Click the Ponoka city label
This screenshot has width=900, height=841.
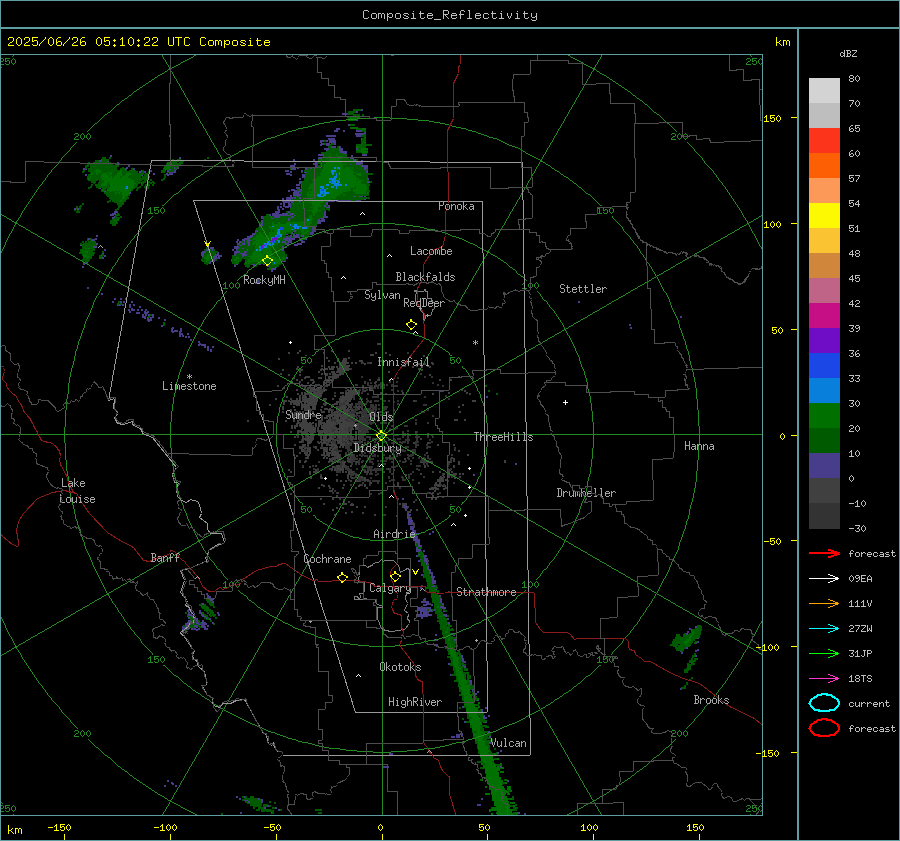(x=456, y=207)
